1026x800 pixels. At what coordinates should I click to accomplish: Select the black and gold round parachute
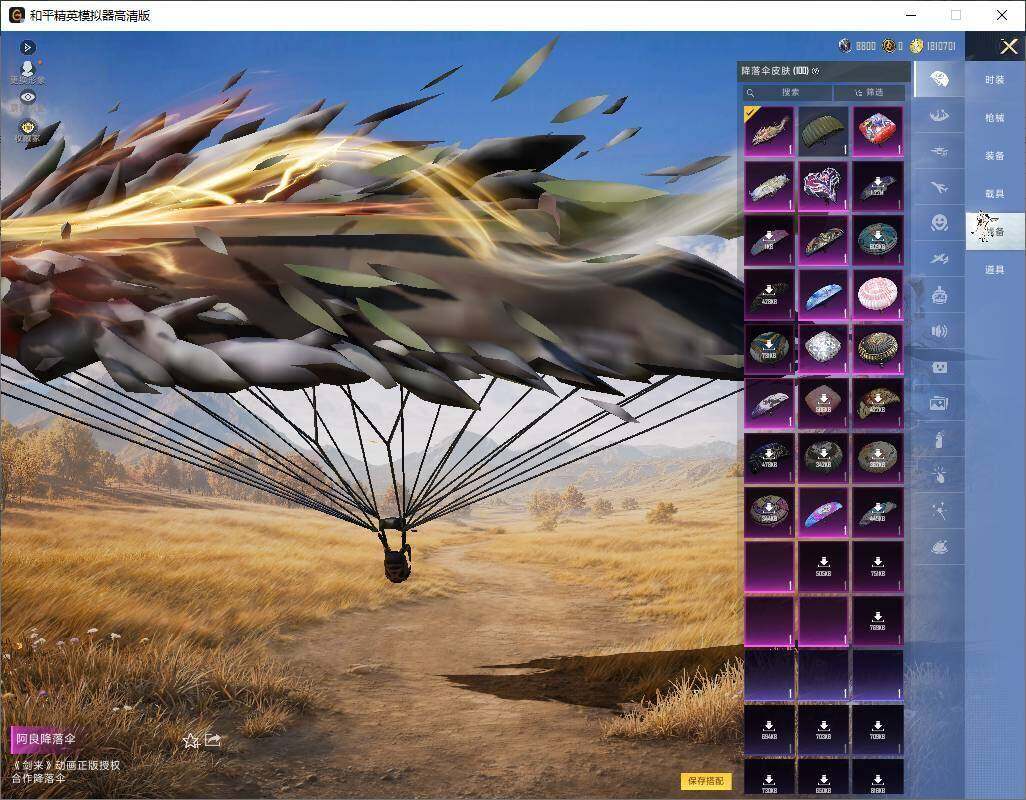(x=878, y=349)
